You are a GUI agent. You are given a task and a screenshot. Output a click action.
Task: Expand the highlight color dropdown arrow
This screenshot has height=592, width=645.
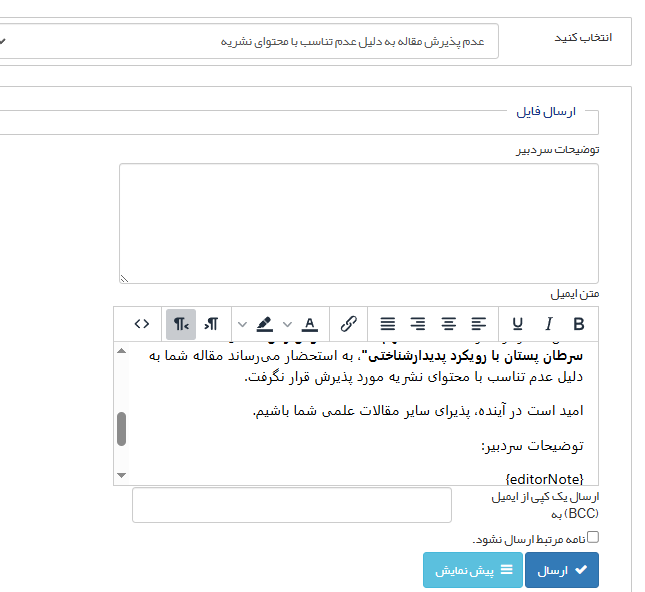(x=241, y=324)
